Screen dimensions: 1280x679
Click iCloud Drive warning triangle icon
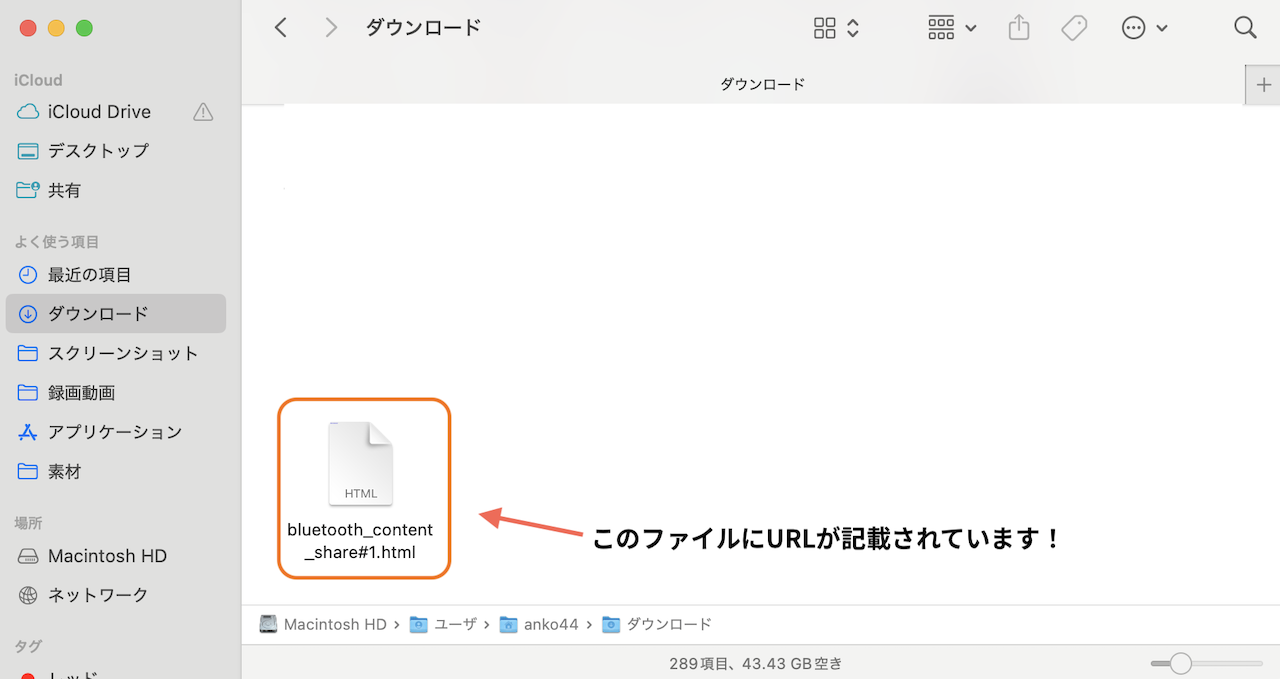(203, 112)
